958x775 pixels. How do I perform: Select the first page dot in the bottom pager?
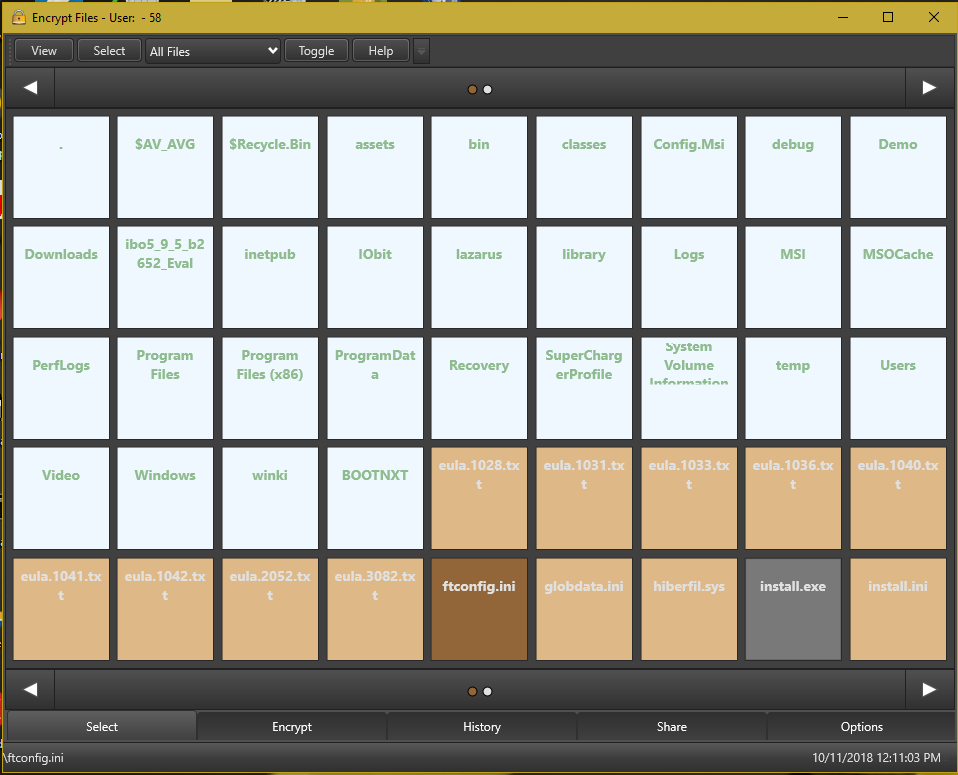click(472, 691)
